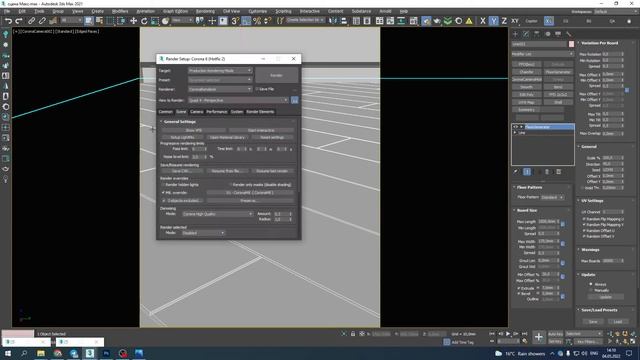Toggle Mtl. override checkbox

click(163, 192)
